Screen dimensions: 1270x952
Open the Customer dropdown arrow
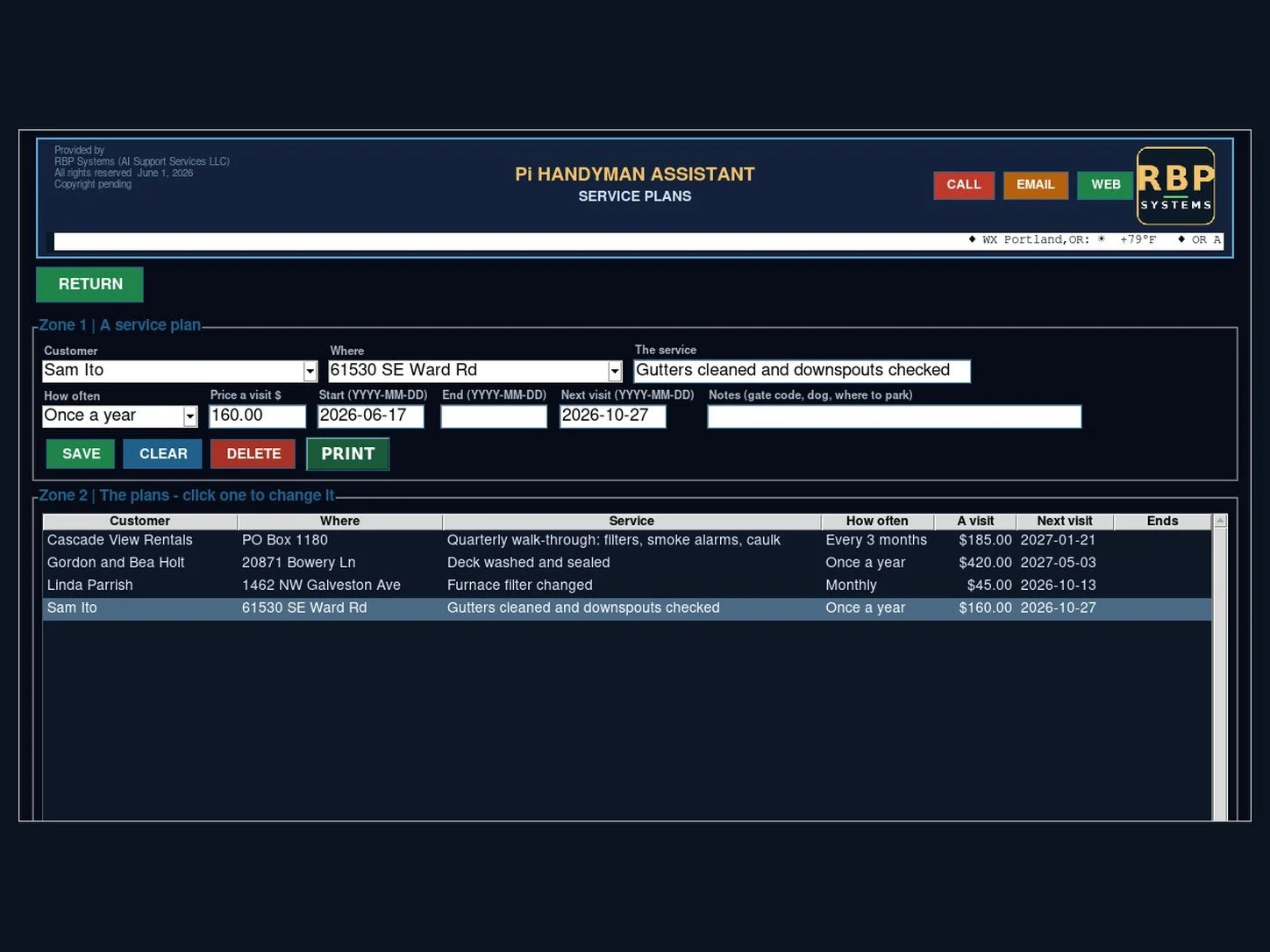[x=310, y=372]
